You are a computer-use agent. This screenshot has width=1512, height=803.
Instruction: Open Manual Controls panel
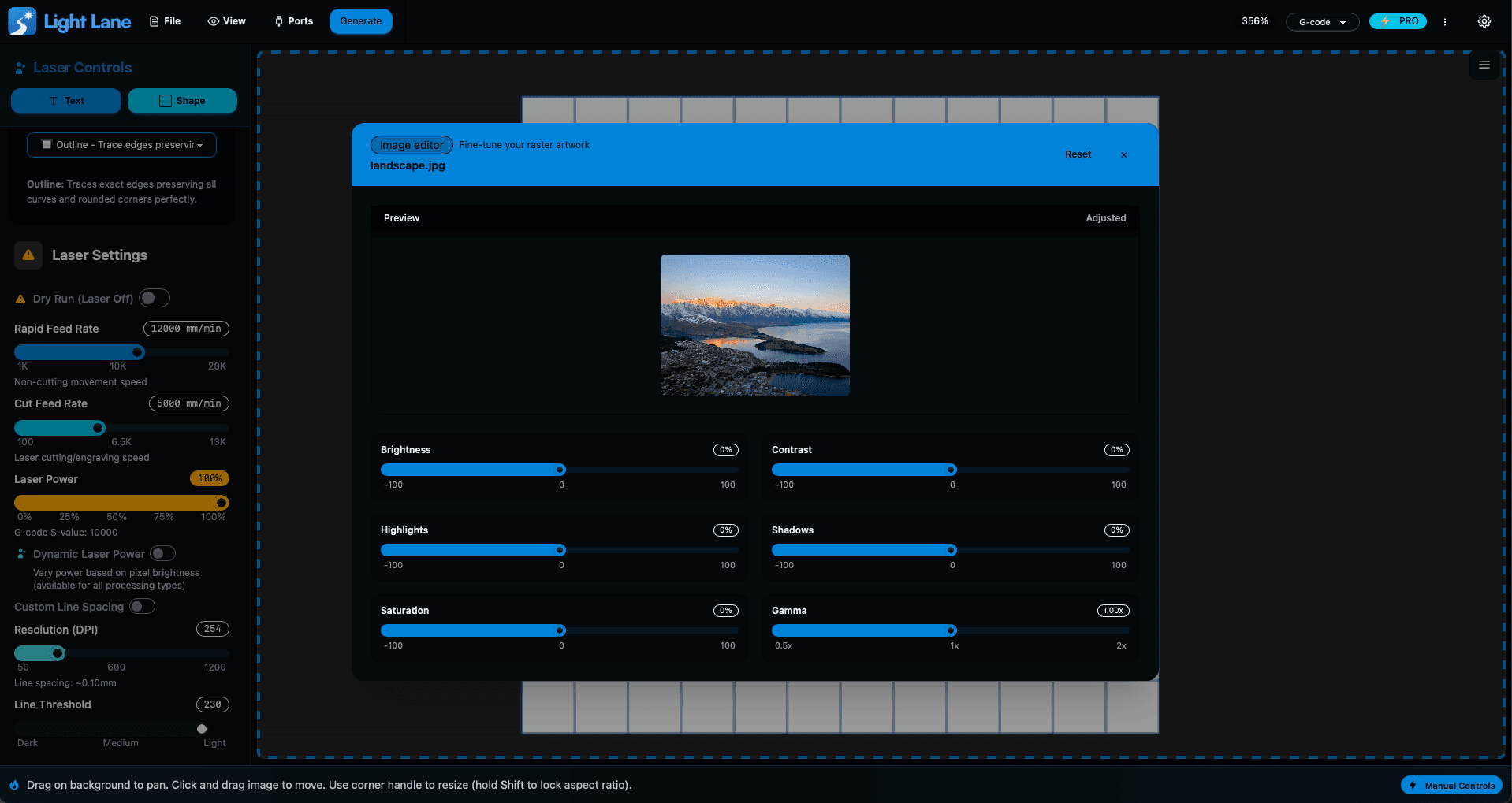1451,785
